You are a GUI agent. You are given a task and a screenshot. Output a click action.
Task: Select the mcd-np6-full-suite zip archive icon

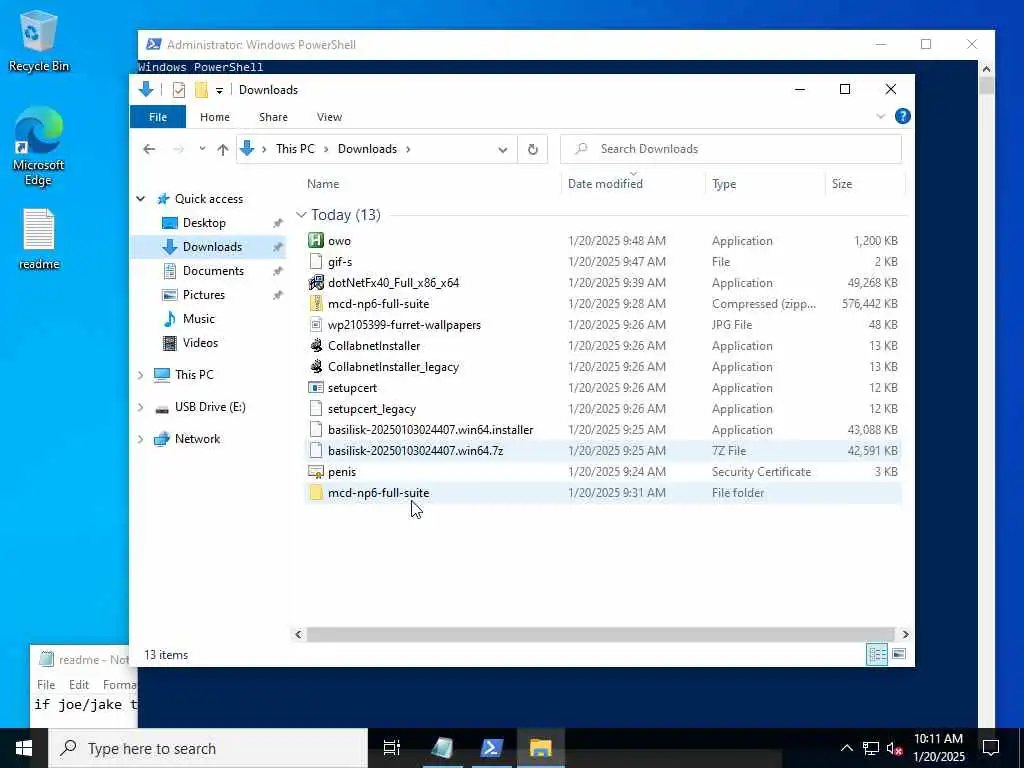316,304
